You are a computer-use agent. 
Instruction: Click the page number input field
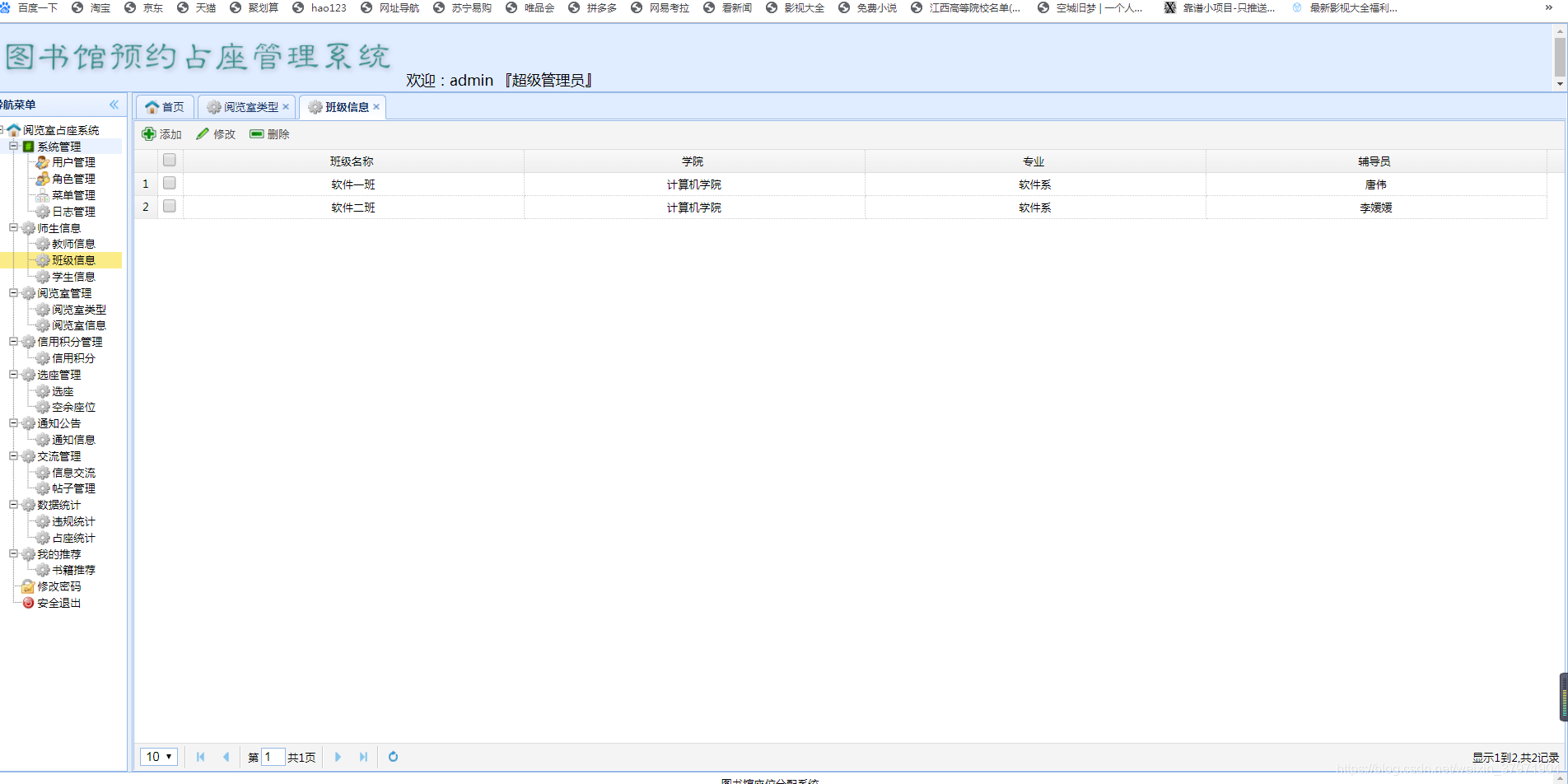273,757
